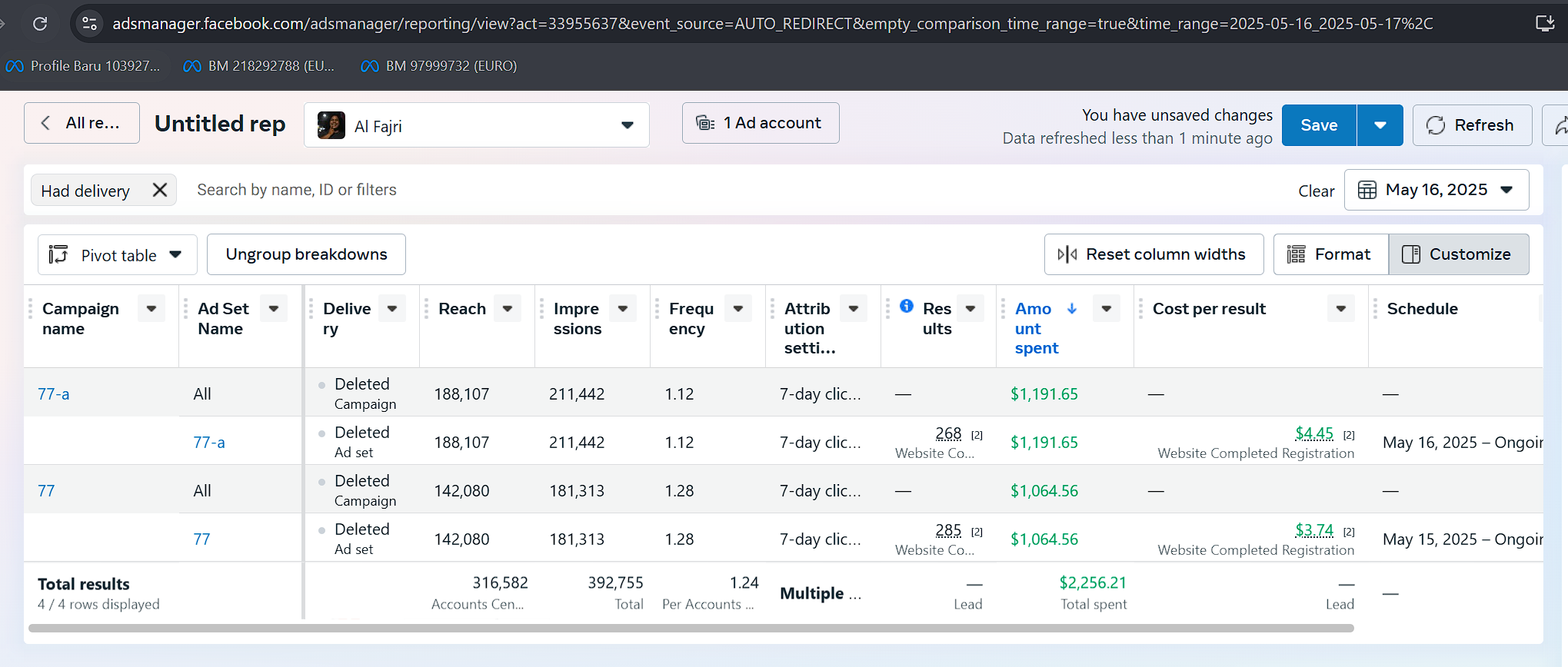Open Al Fajri profile avatar
Screen dimensions: 1568x667
(x=331, y=125)
